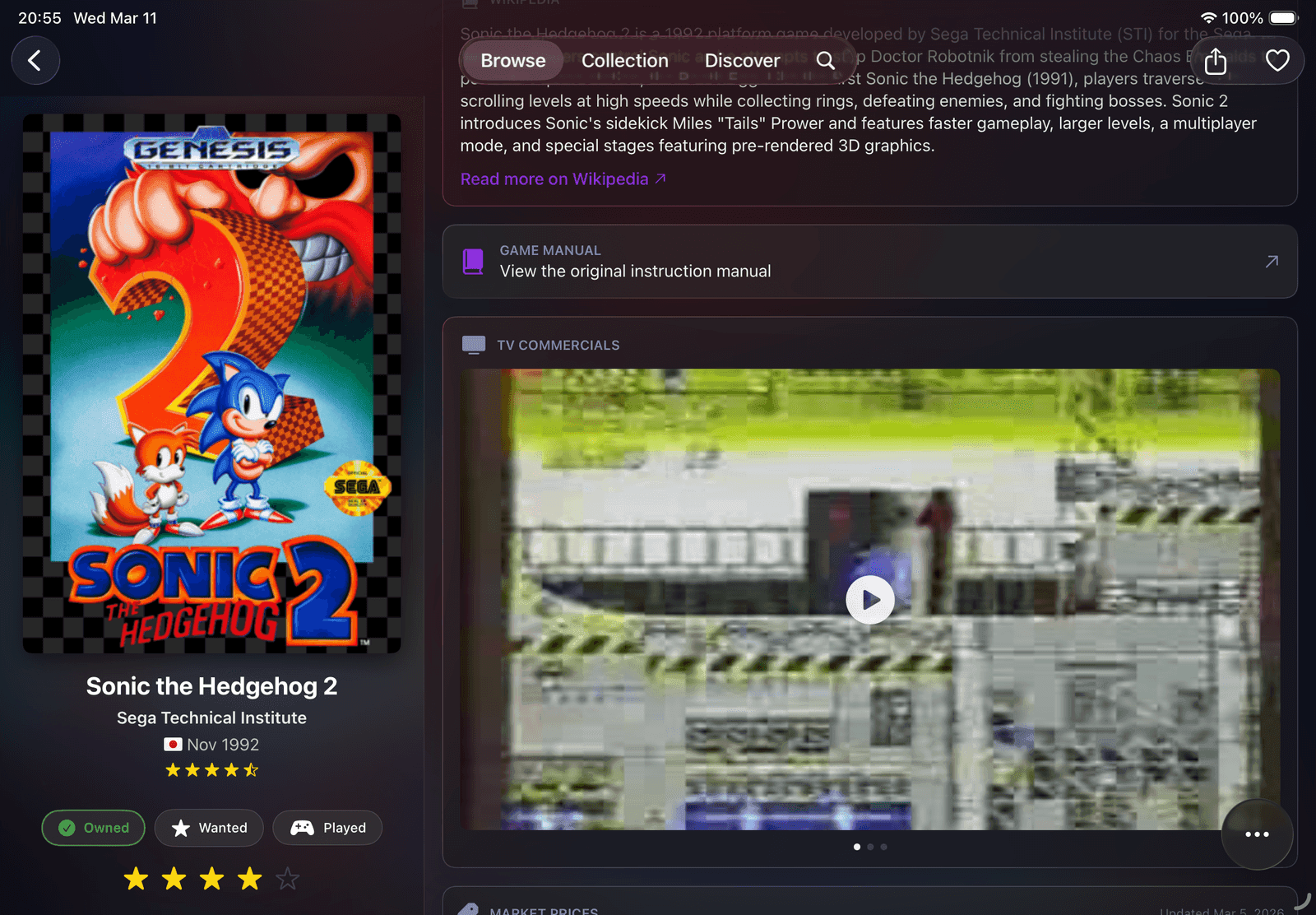Screen dimensions: 1316x915
Task: Click the TV COMMERCIALS section heading
Action: (x=558, y=346)
